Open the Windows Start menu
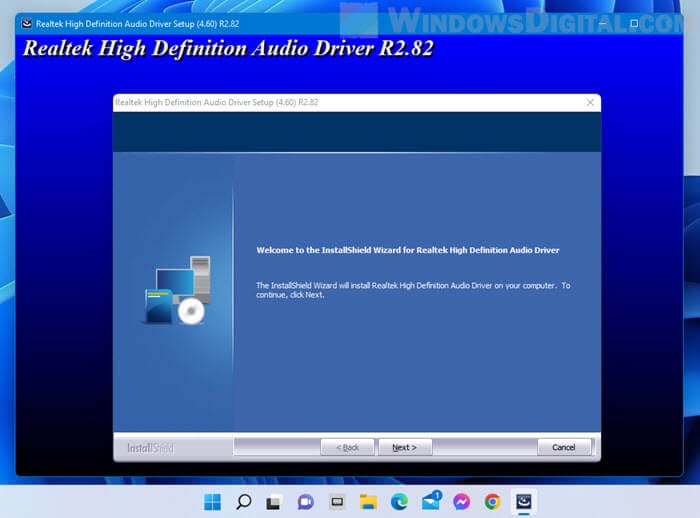The height and width of the screenshot is (518, 700). 212,502
